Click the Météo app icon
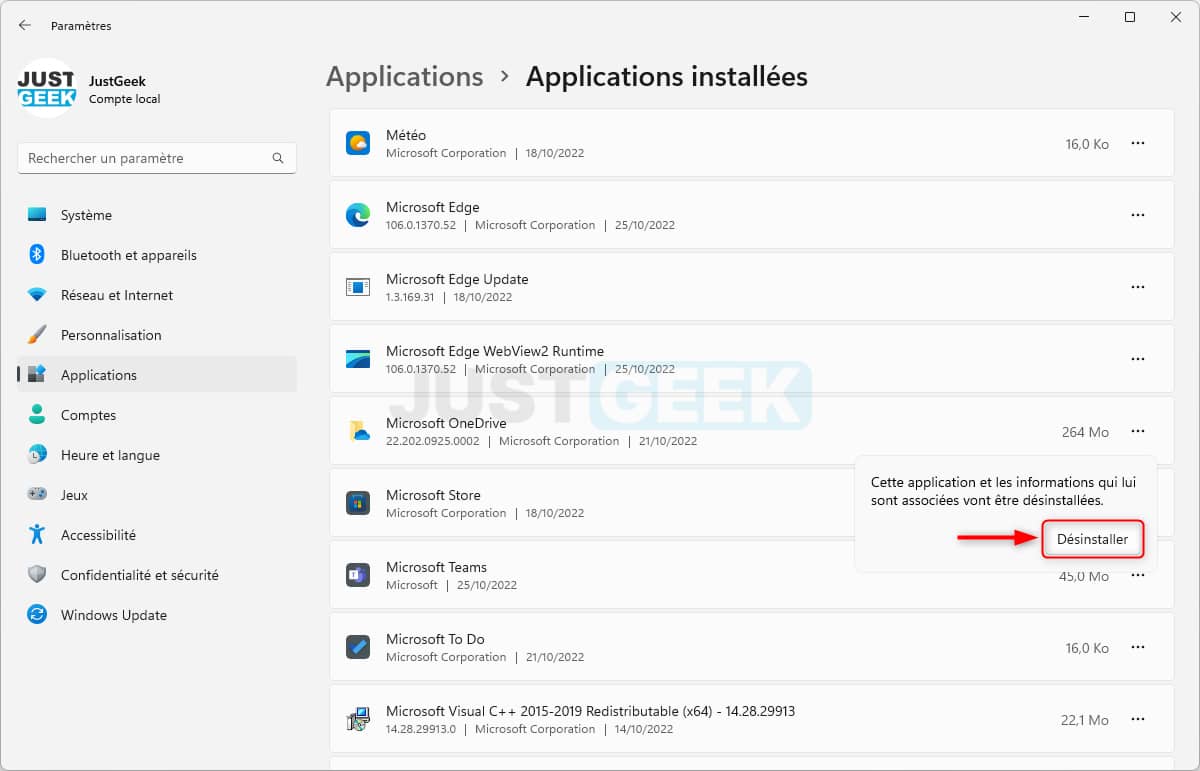Viewport: 1200px width, 771px height. tap(358, 143)
